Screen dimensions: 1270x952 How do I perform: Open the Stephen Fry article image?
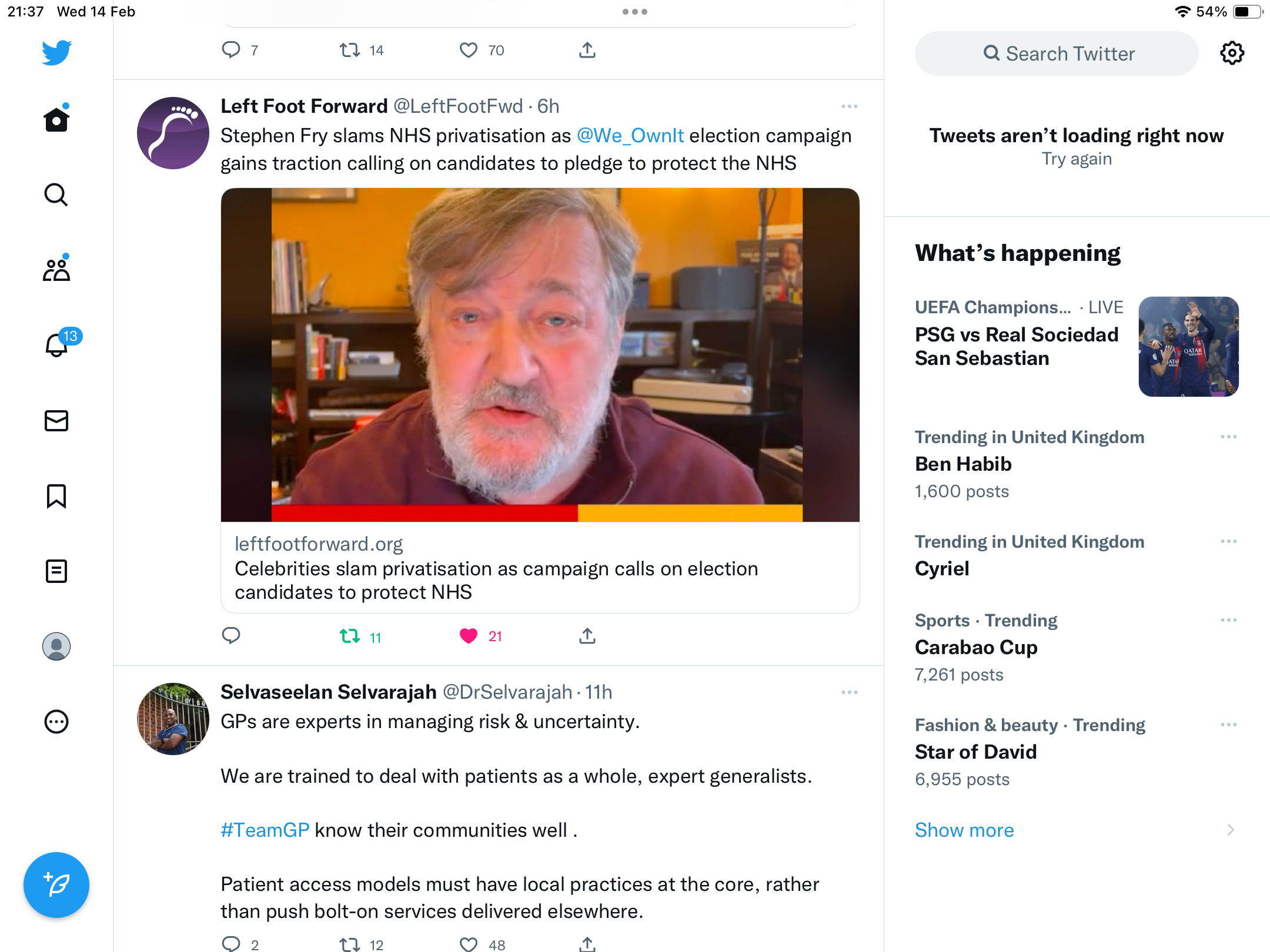[x=540, y=355]
